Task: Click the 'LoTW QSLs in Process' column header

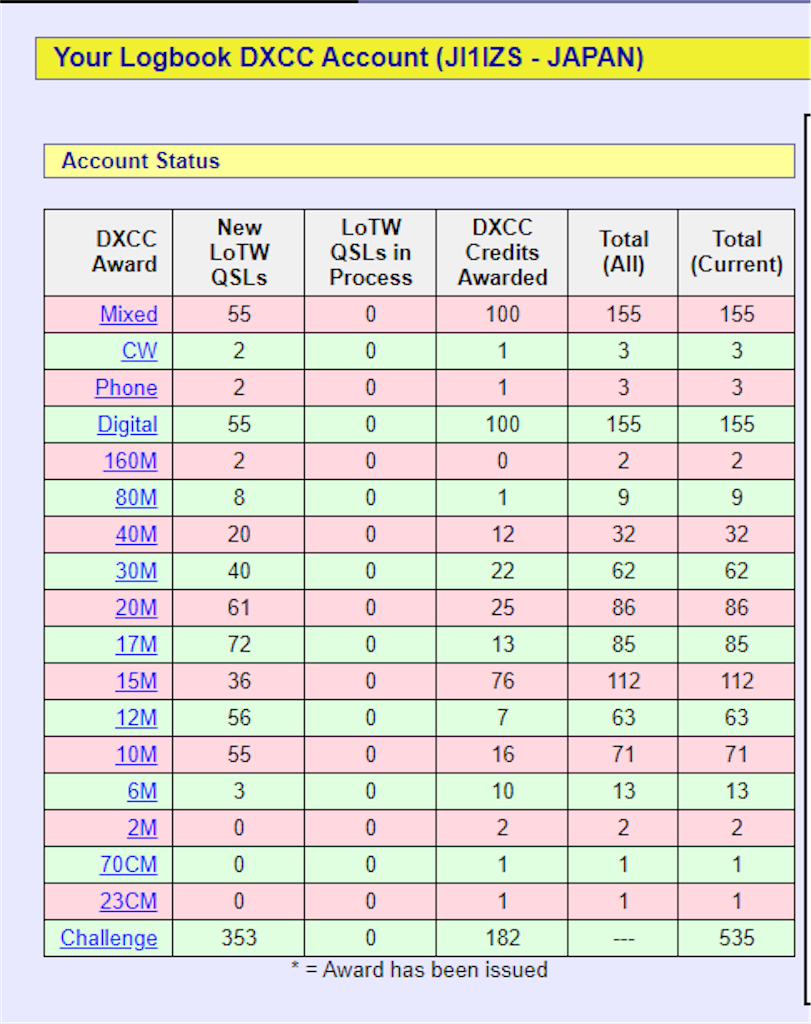Action: point(371,252)
